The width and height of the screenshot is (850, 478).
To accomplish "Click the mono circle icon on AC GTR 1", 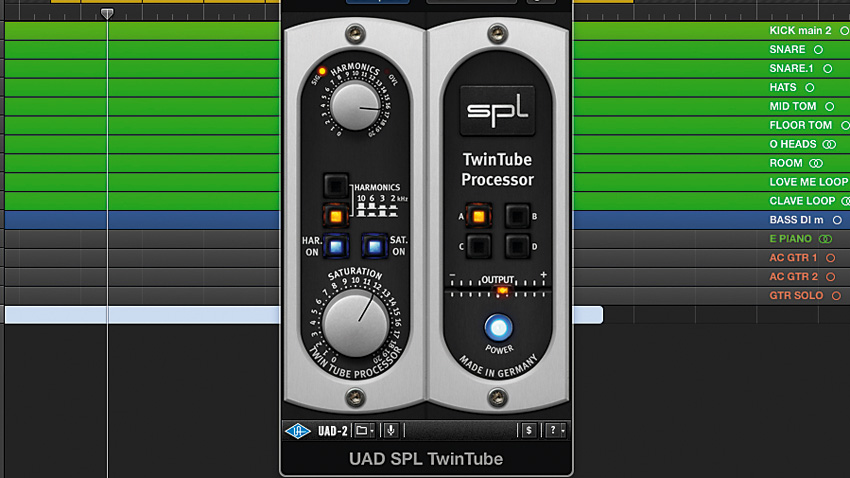I will (830, 259).
